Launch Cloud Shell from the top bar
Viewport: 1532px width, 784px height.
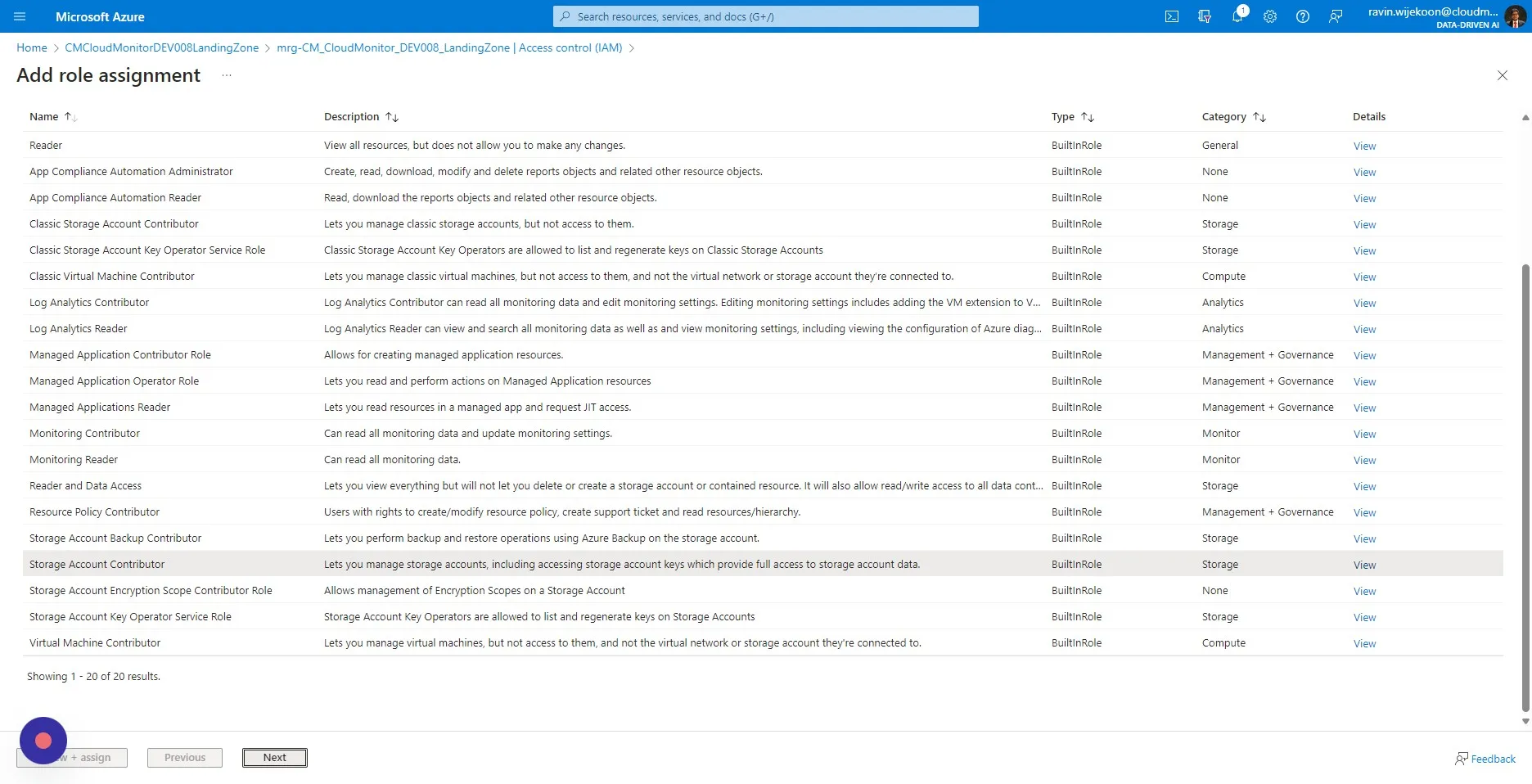click(1172, 16)
